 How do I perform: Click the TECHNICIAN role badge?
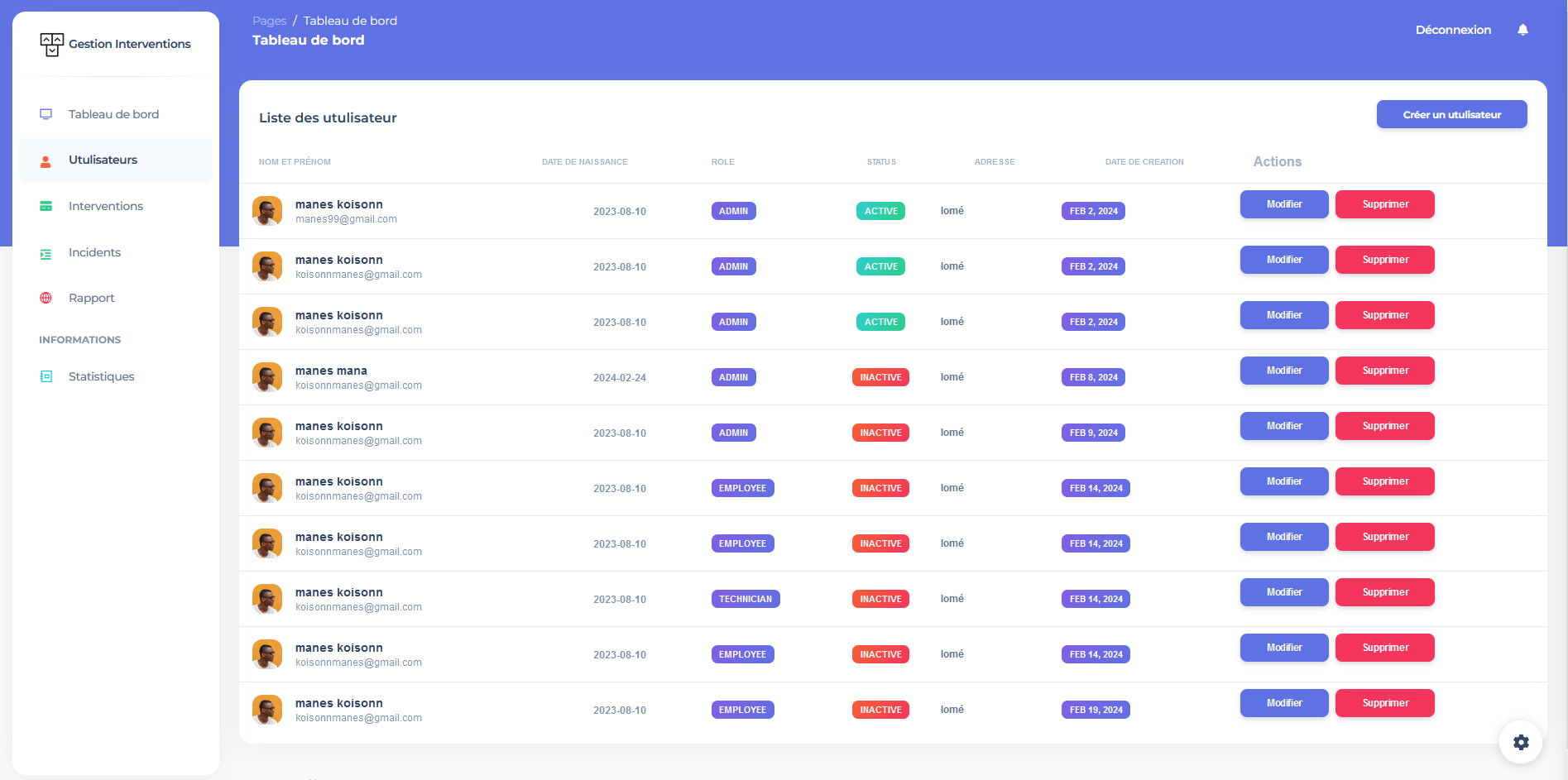(x=745, y=599)
